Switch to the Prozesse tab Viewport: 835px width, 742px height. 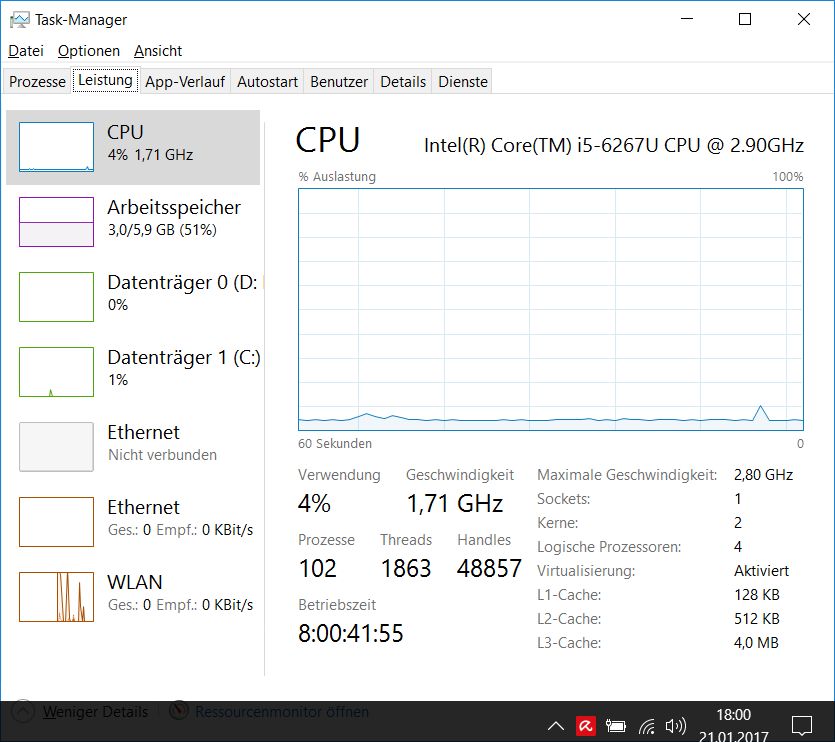(x=37, y=81)
